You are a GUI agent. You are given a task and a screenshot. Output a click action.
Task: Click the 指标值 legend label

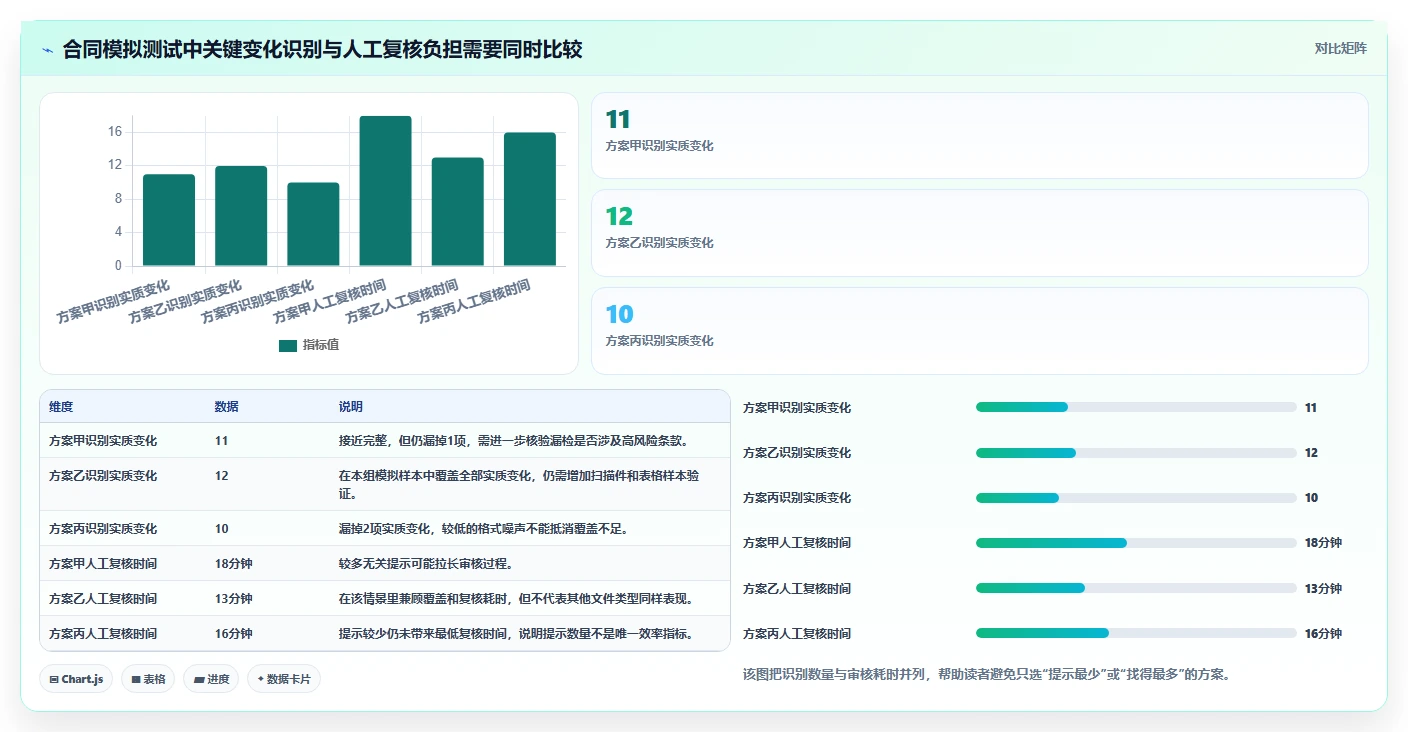coord(321,345)
